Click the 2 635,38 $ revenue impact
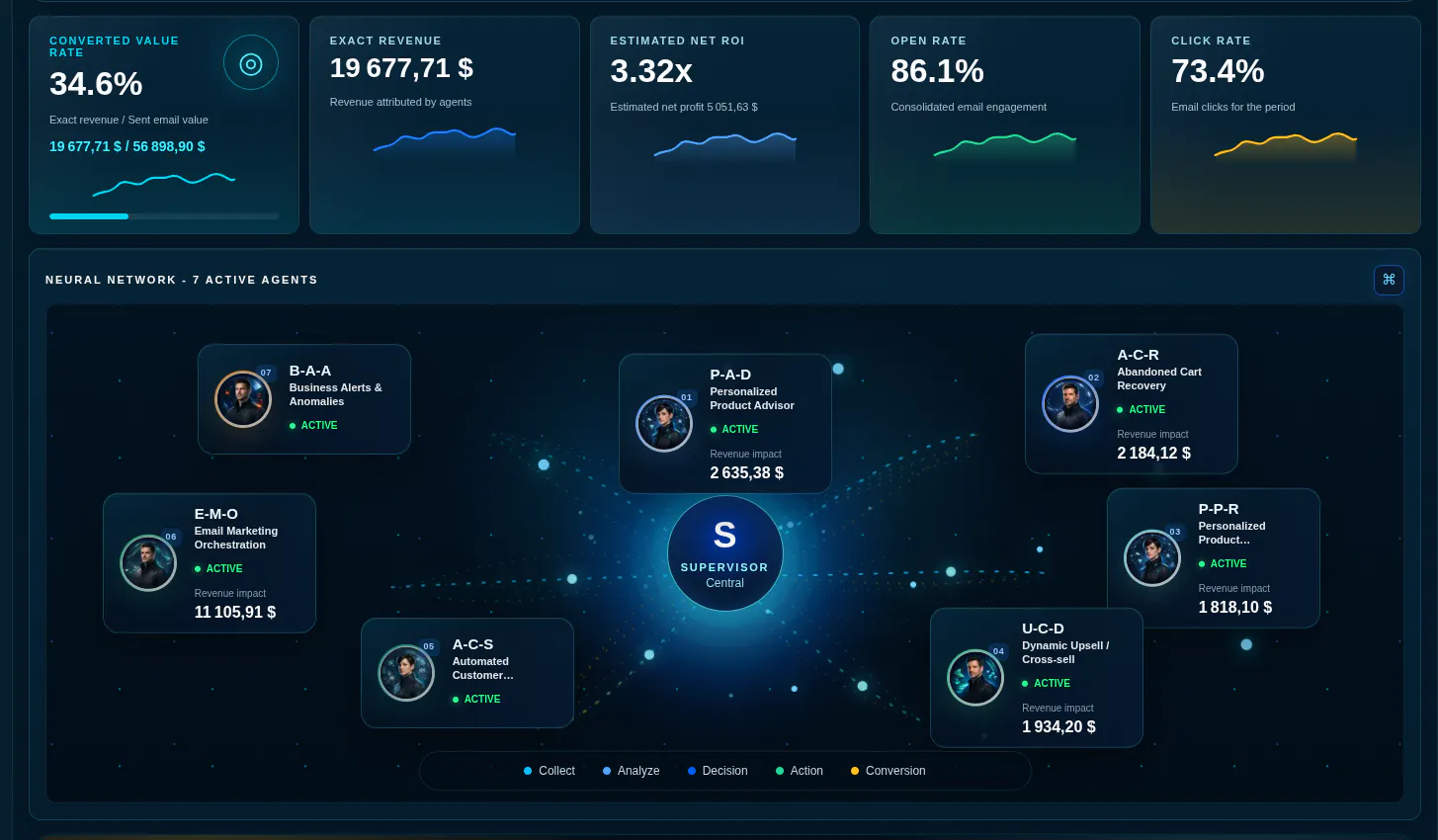Screen dimensions: 1438x840 747,473
